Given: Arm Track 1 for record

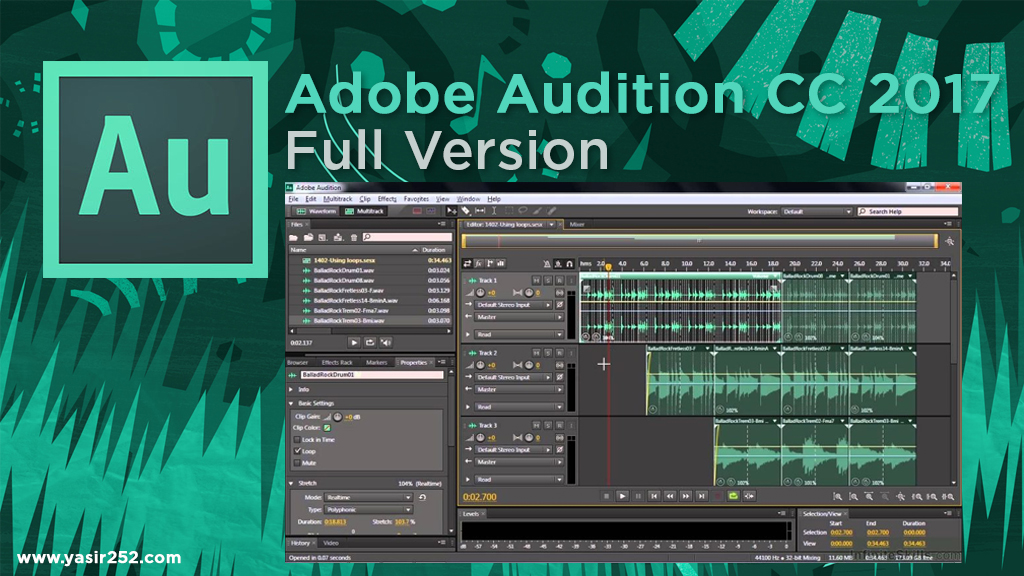Looking at the screenshot, I should pos(560,280).
